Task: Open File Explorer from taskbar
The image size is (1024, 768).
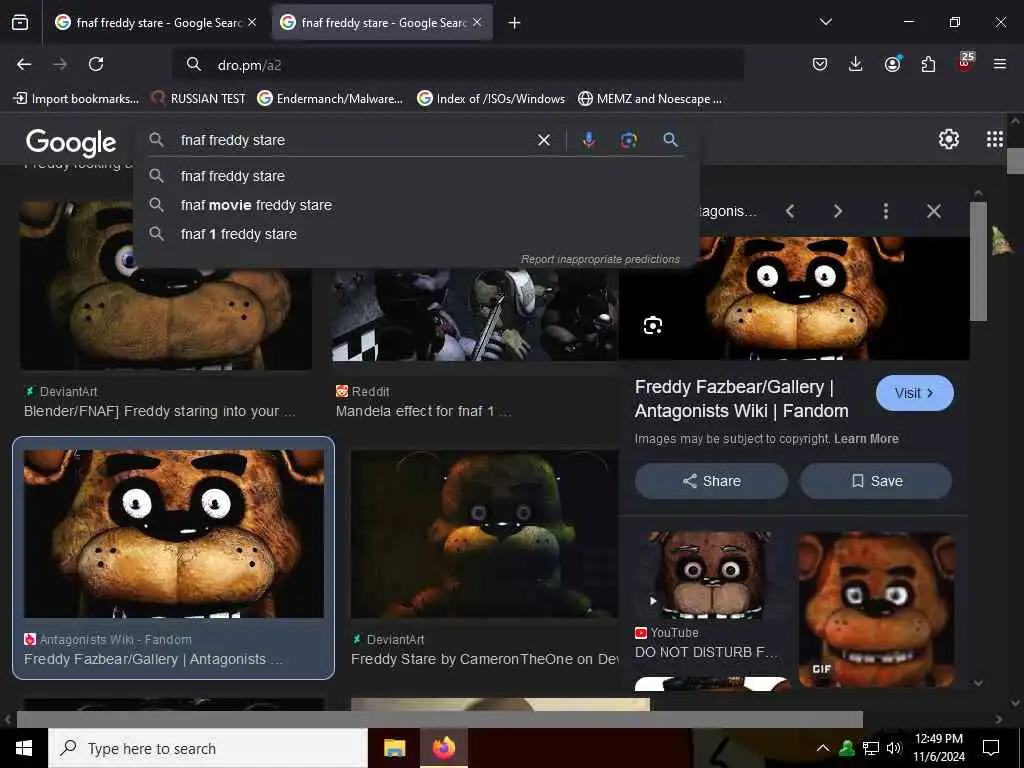Action: [x=394, y=748]
